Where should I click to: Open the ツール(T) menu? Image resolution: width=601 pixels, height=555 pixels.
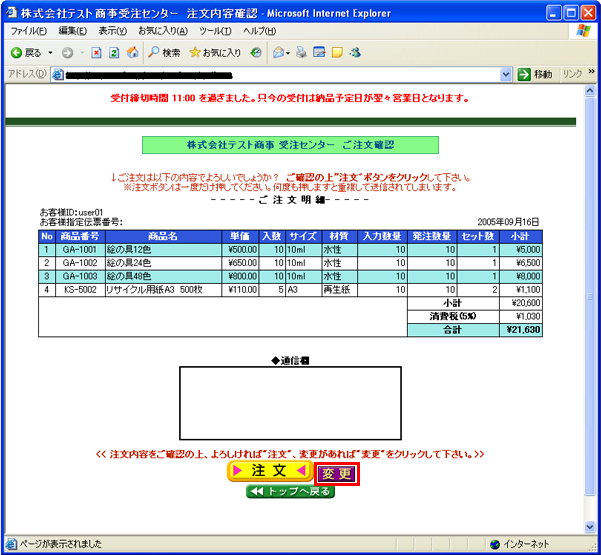coord(215,31)
